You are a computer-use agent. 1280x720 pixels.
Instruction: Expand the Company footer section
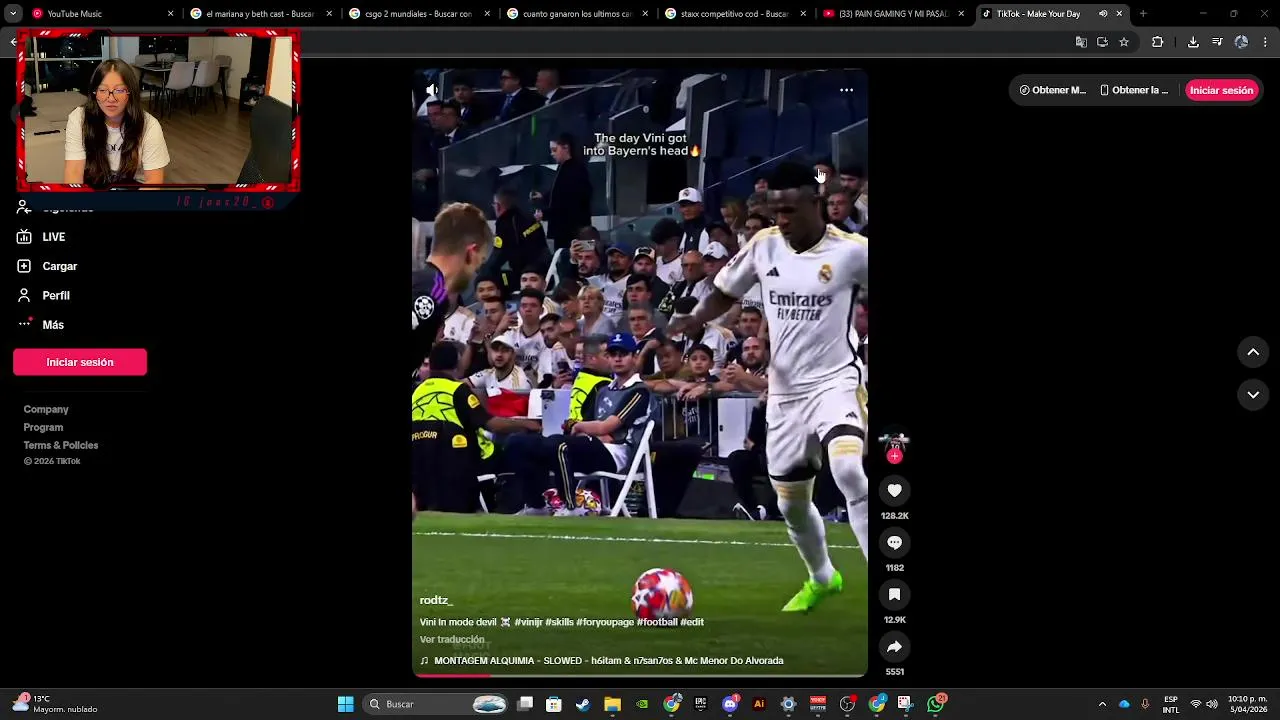46,409
